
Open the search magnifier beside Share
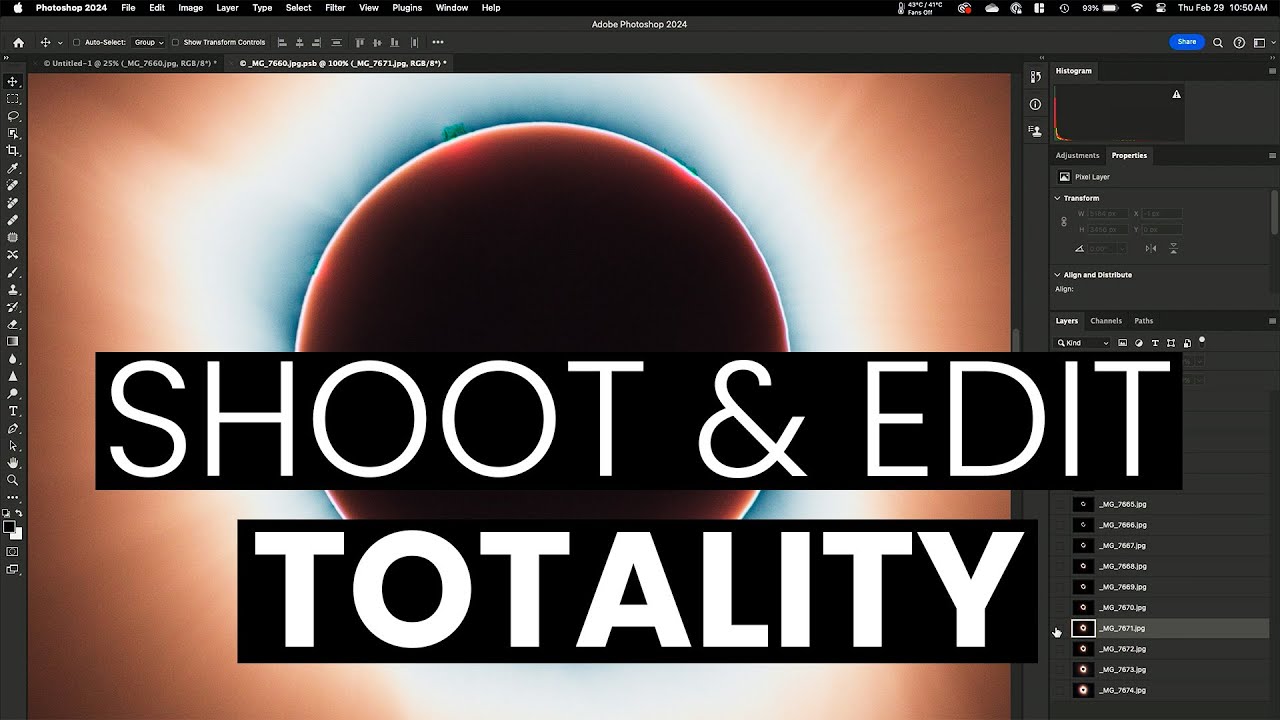click(1217, 43)
